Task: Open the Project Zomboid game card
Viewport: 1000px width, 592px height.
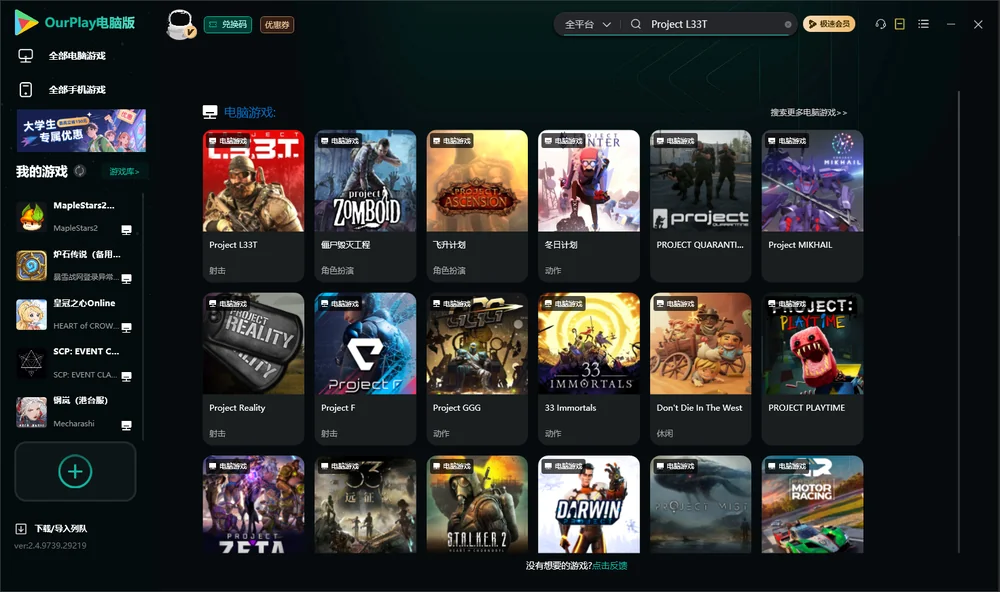Action: point(365,205)
